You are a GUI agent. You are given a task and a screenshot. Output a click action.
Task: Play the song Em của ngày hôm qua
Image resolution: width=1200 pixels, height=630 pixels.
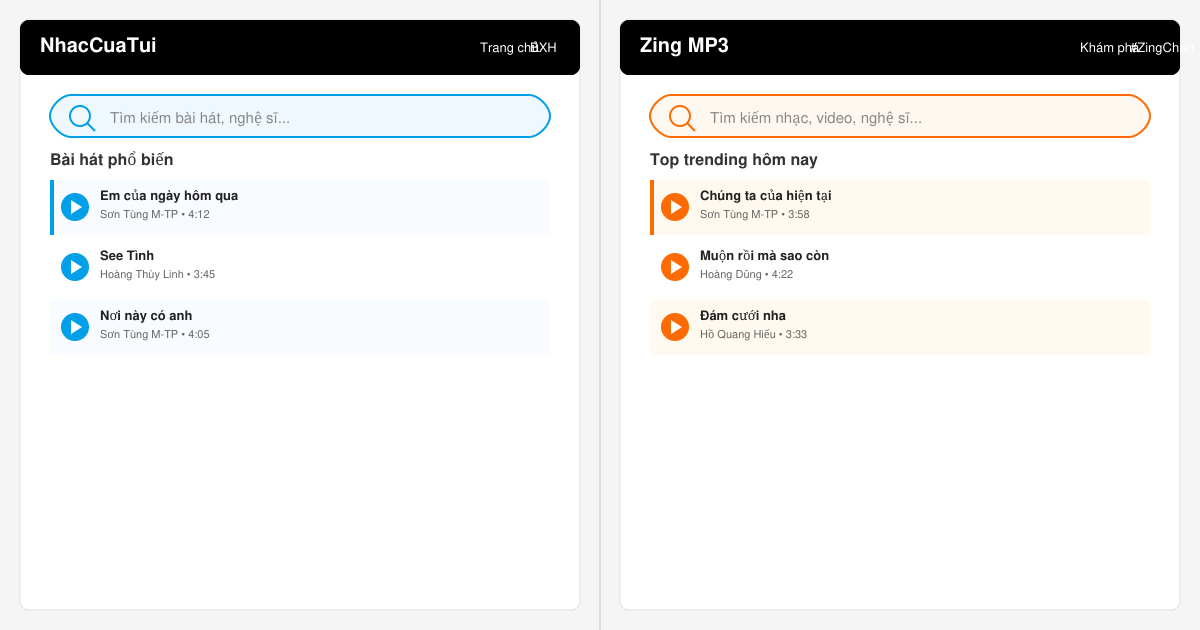[75, 207]
